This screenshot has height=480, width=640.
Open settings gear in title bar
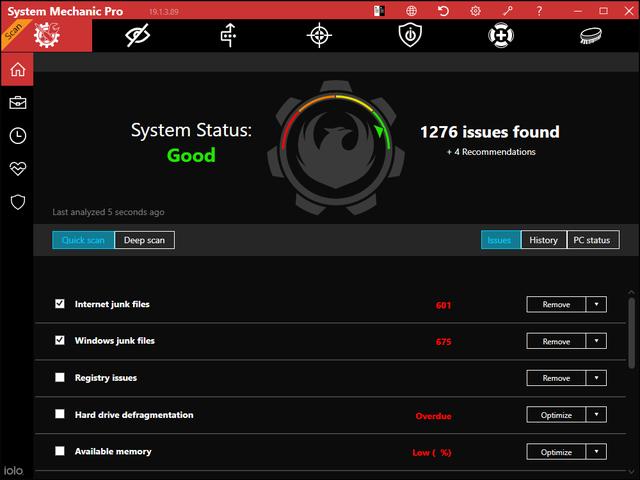point(475,11)
